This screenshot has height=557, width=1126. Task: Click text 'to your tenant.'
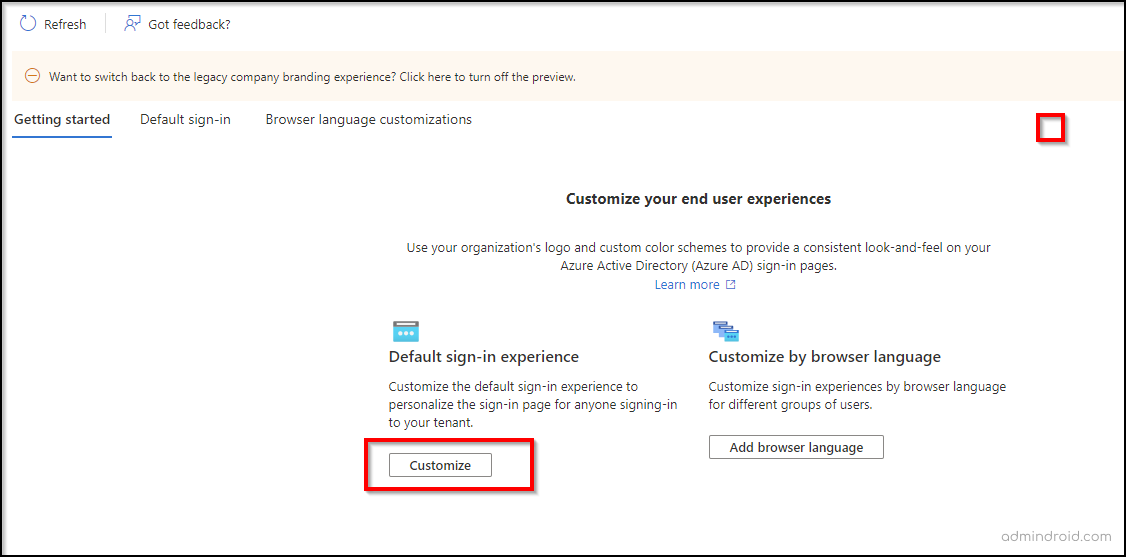pos(431,423)
